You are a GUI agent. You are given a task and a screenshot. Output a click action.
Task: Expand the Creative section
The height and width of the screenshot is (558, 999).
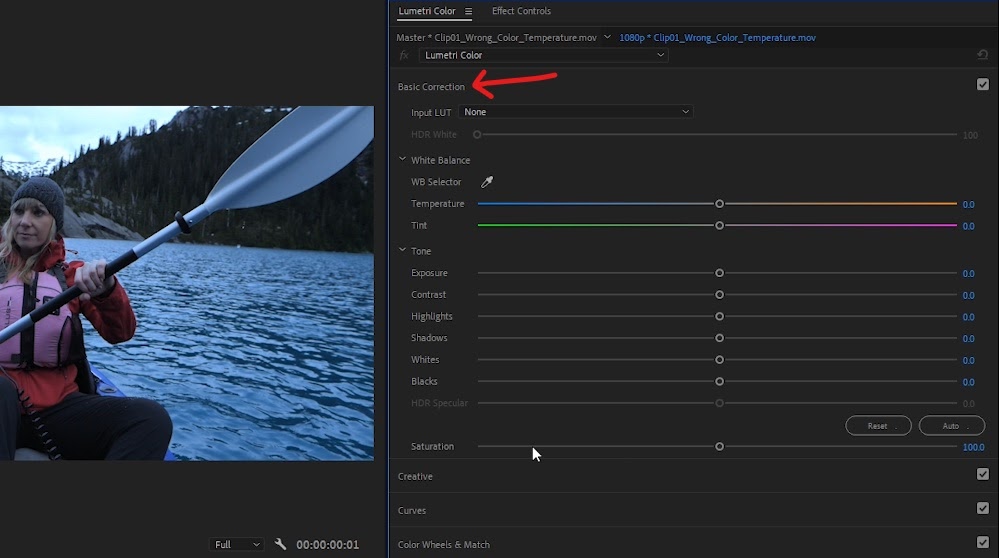tap(415, 476)
